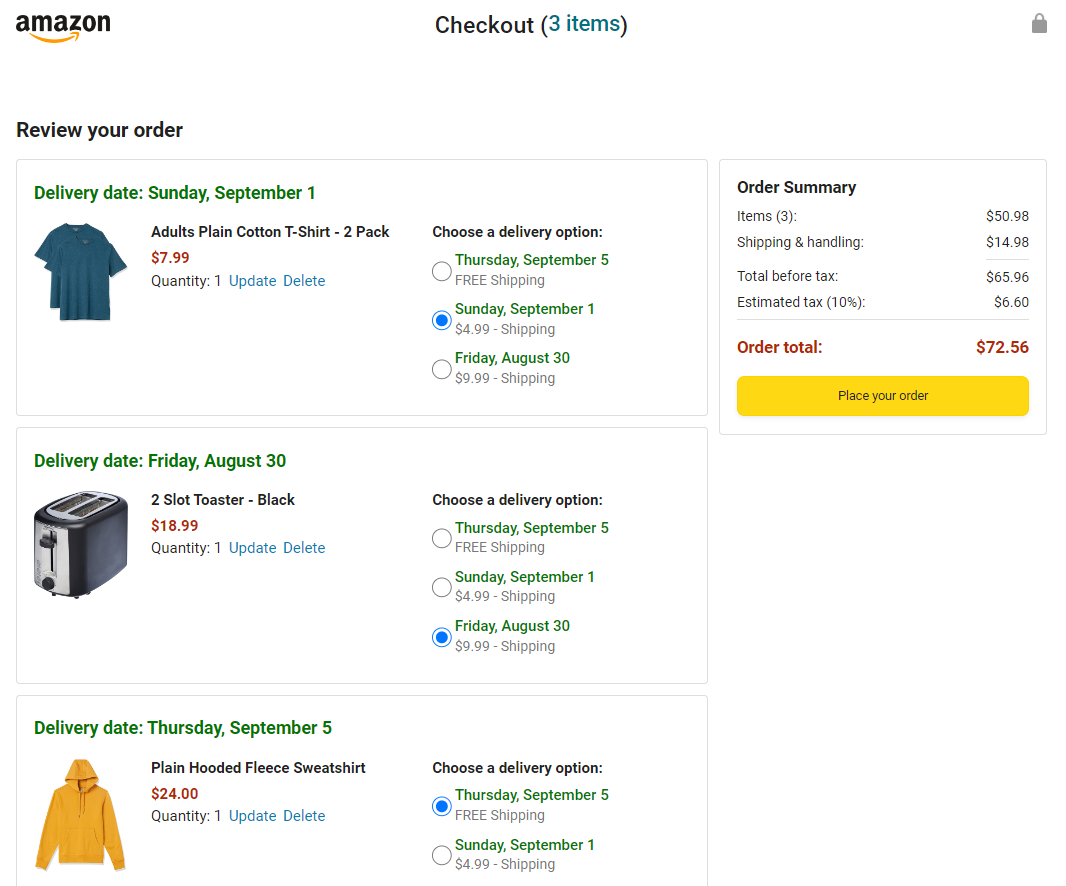Click the Plain Hooded Fleece Sweatshirt title
The width and height of the screenshot is (1066, 886).
258,768
